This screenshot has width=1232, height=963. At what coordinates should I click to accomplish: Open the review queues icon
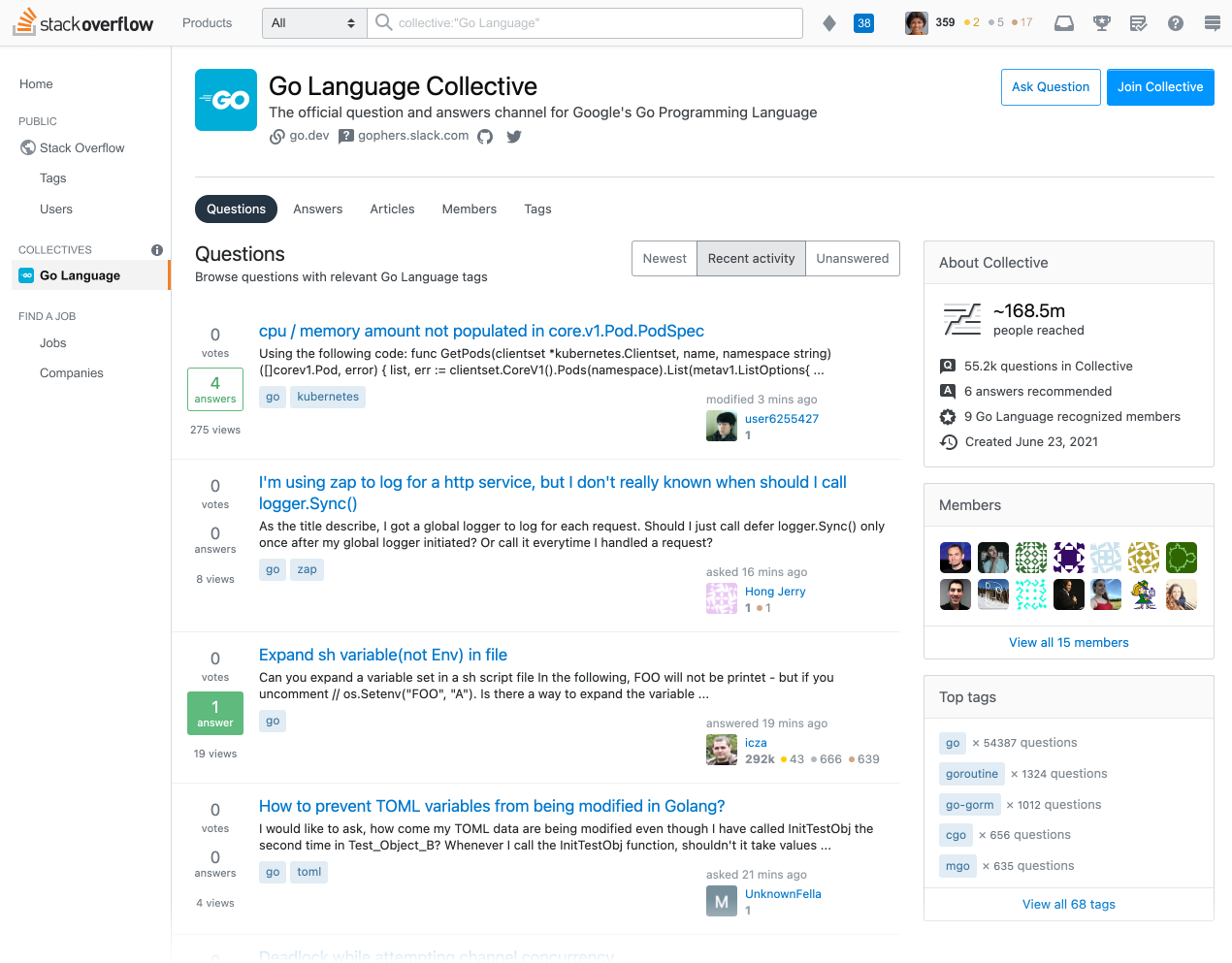1138,22
